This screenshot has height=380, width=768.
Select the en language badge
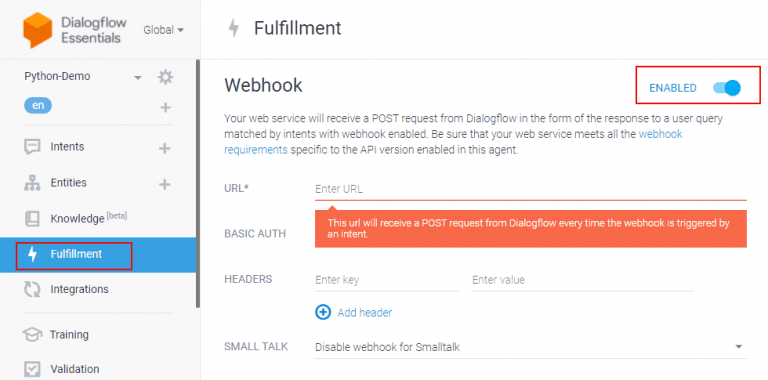coord(38,106)
